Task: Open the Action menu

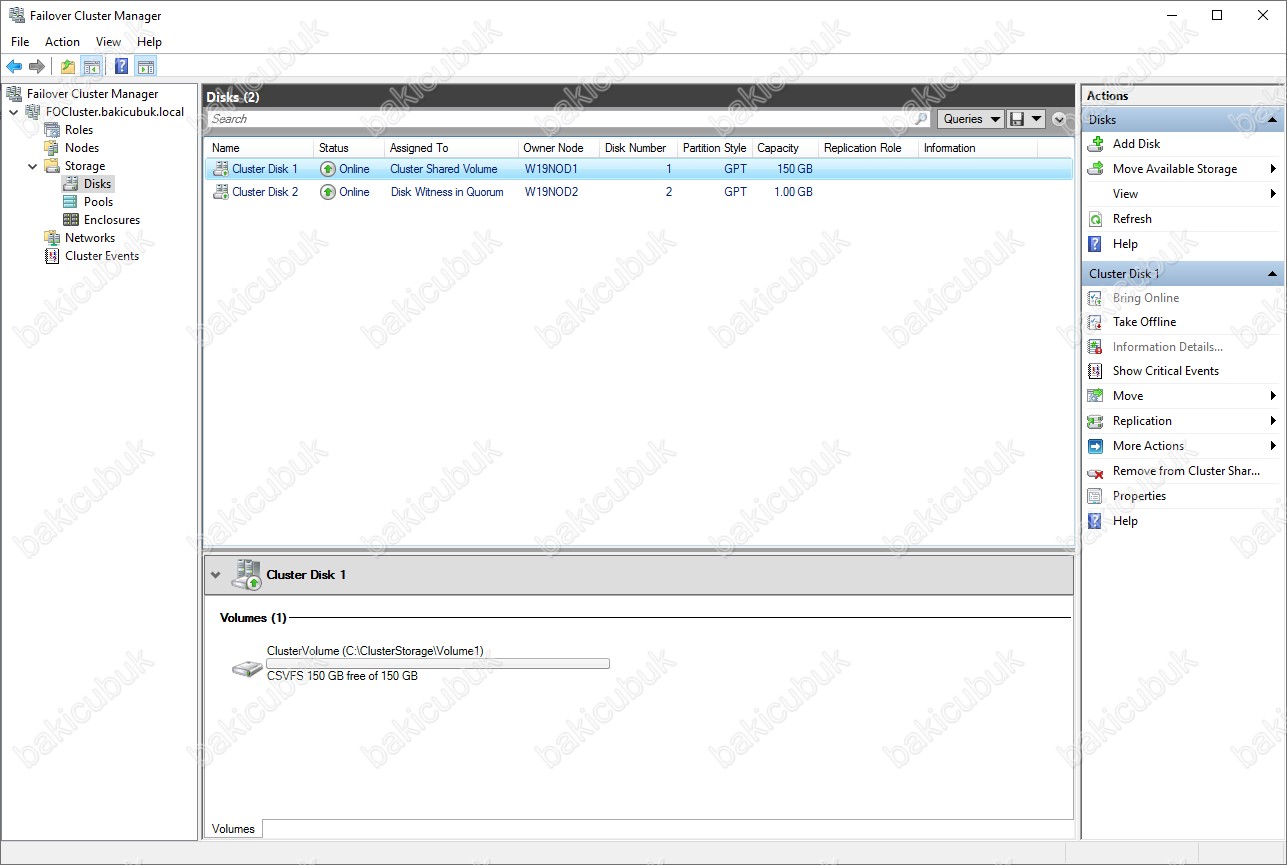Action: pos(62,42)
